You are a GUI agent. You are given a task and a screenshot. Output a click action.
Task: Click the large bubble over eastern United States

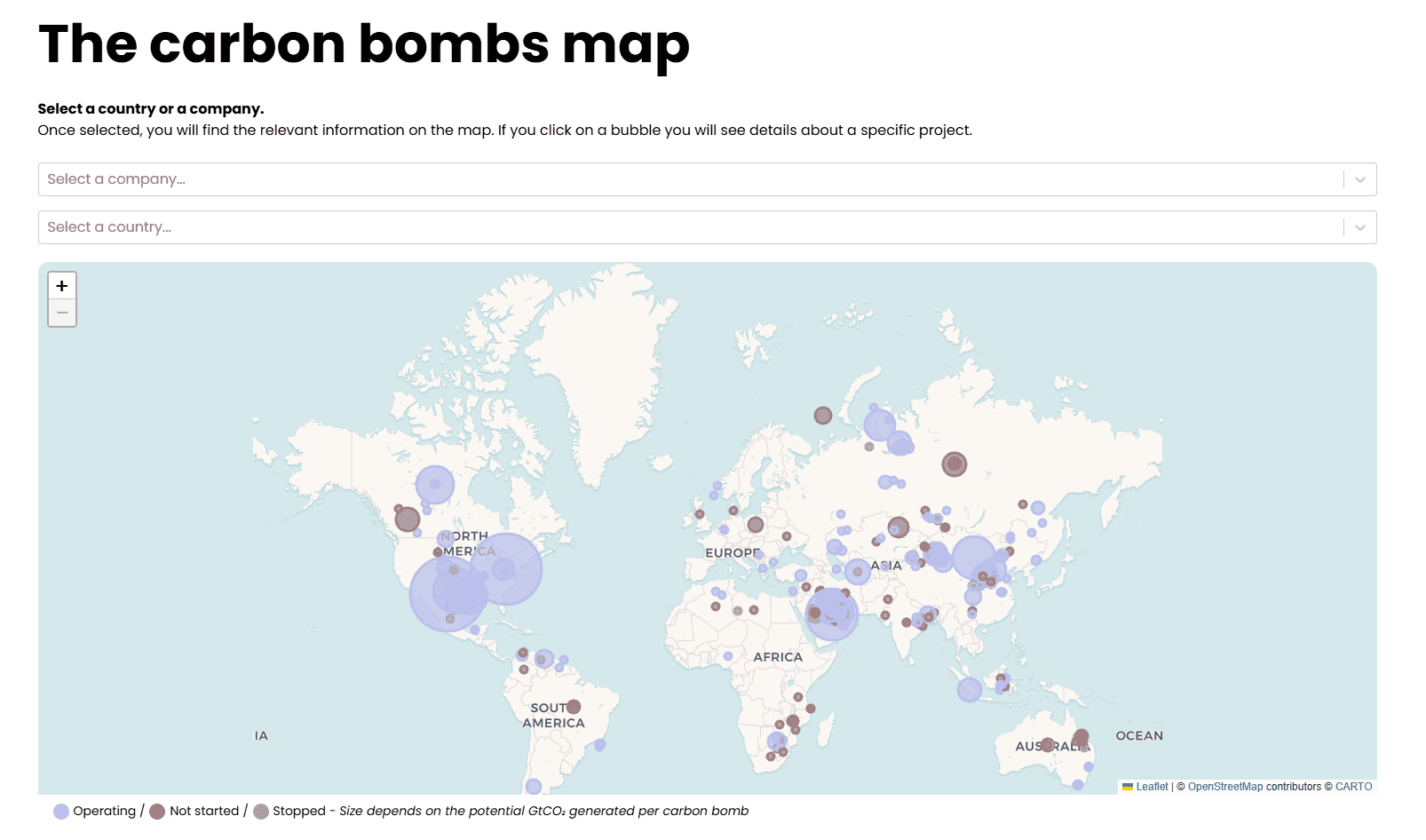(x=505, y=569)
